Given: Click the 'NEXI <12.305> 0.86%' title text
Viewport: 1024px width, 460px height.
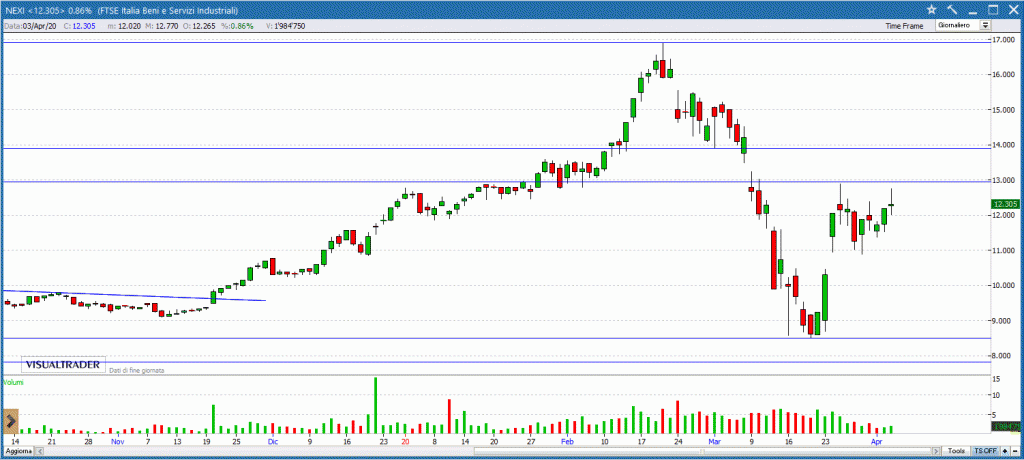Looking at the screenshot, I should click(48, 10).
